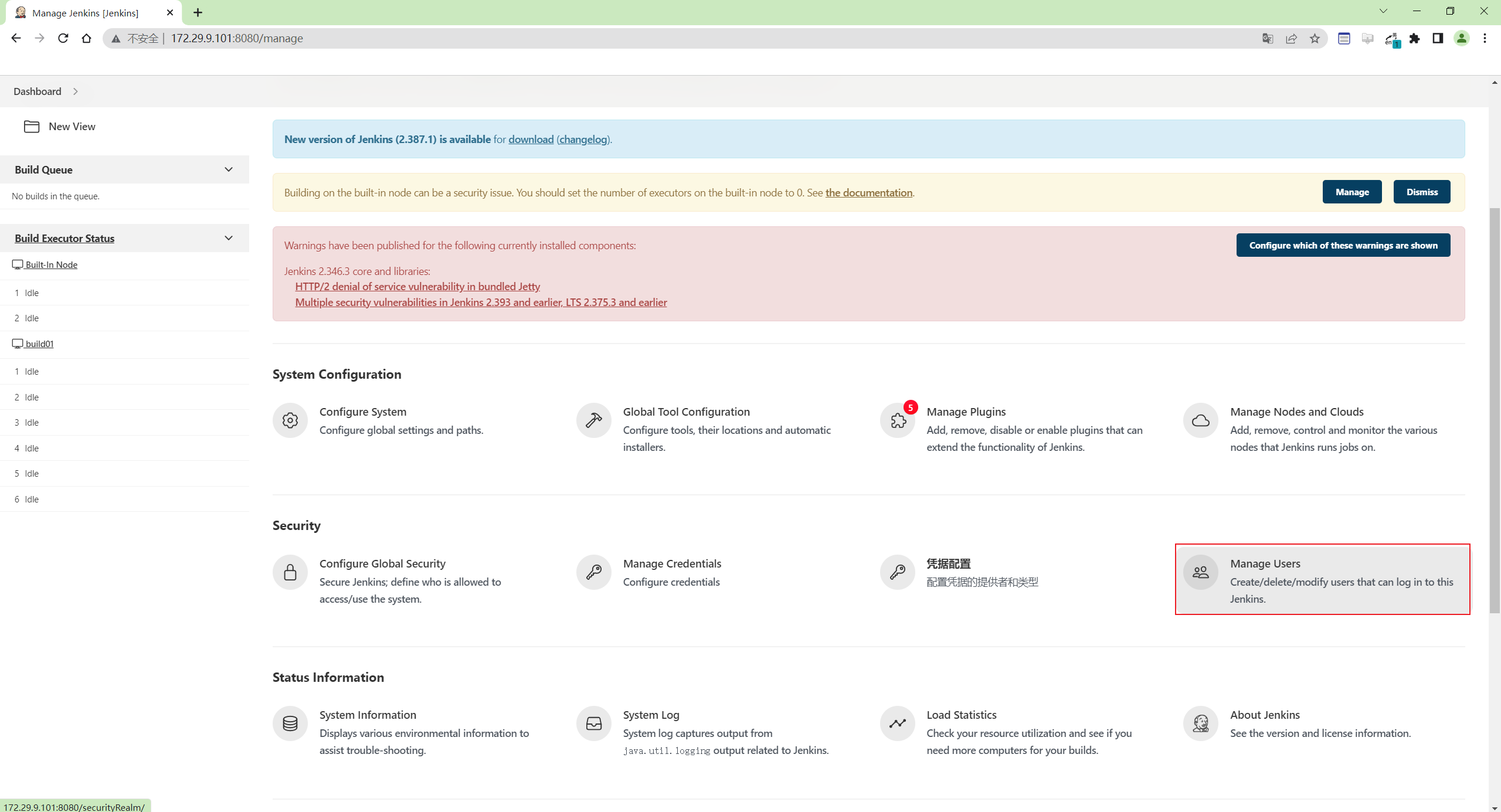
Task: Click the download link for new Jenkins
Action: [x=531, y=140]
